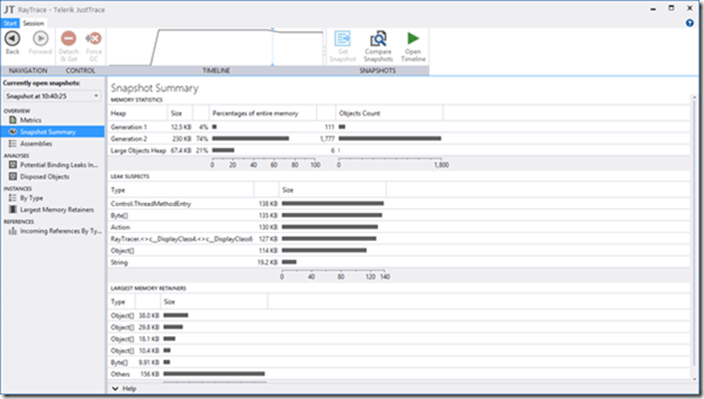Screen dimensions: 704x399
Task: Click the green Open Timeline icon
Action: 413,38
